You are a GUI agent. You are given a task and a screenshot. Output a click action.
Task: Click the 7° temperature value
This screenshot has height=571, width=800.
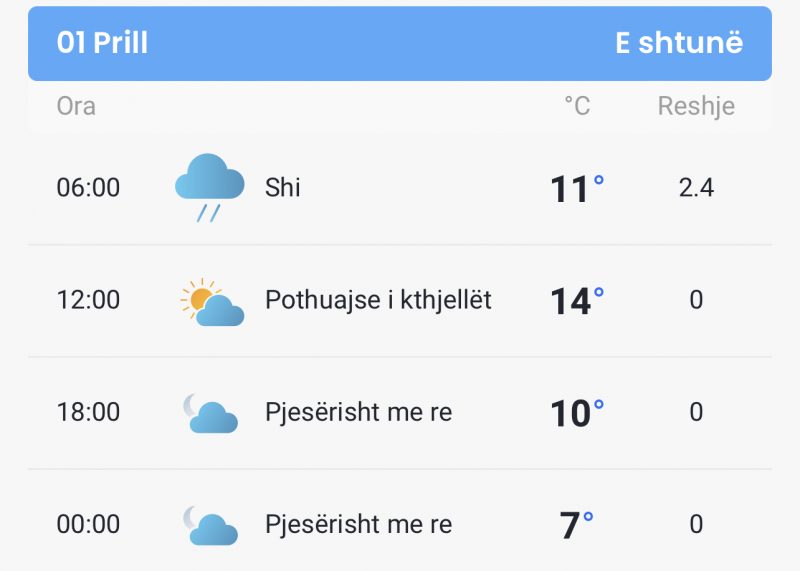[577, 526]
